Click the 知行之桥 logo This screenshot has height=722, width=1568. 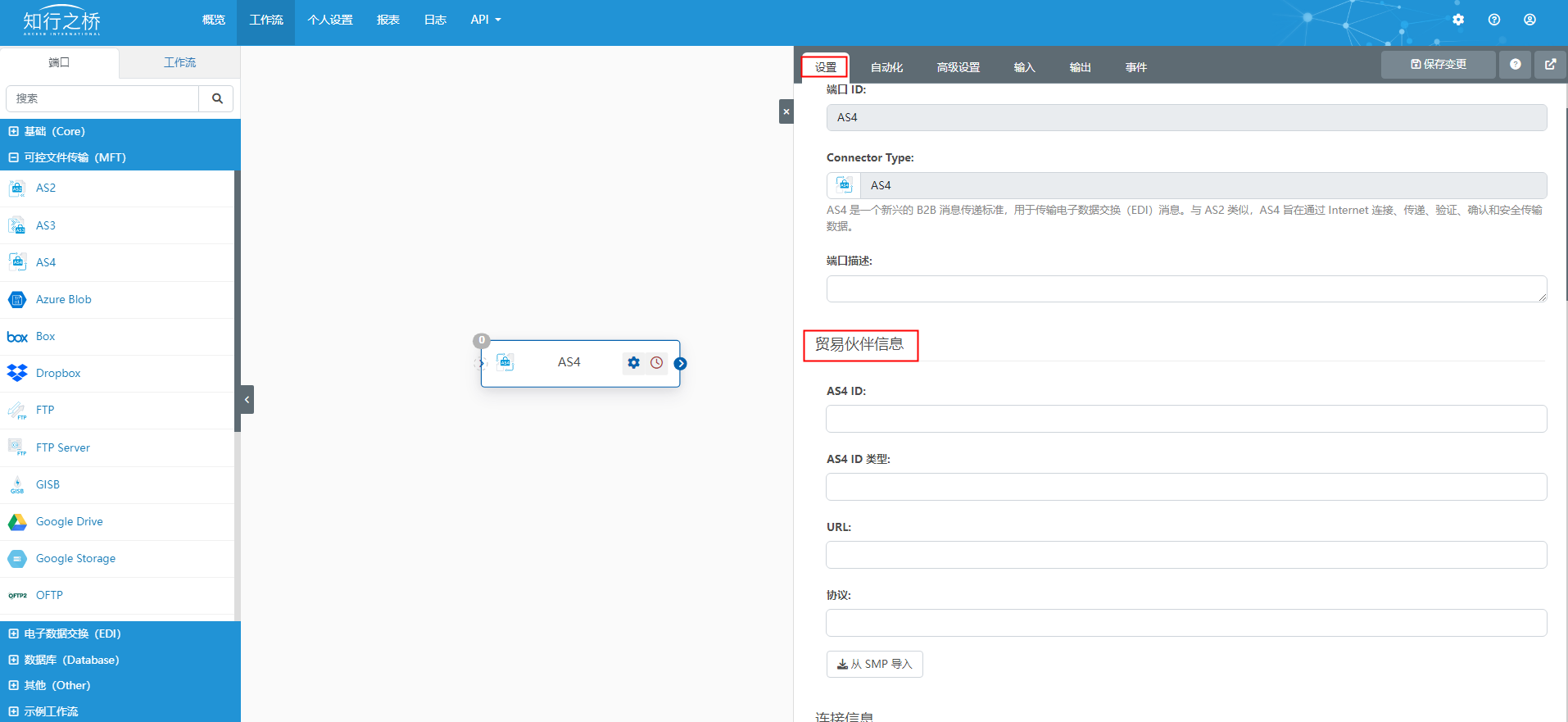click(62, 21)
